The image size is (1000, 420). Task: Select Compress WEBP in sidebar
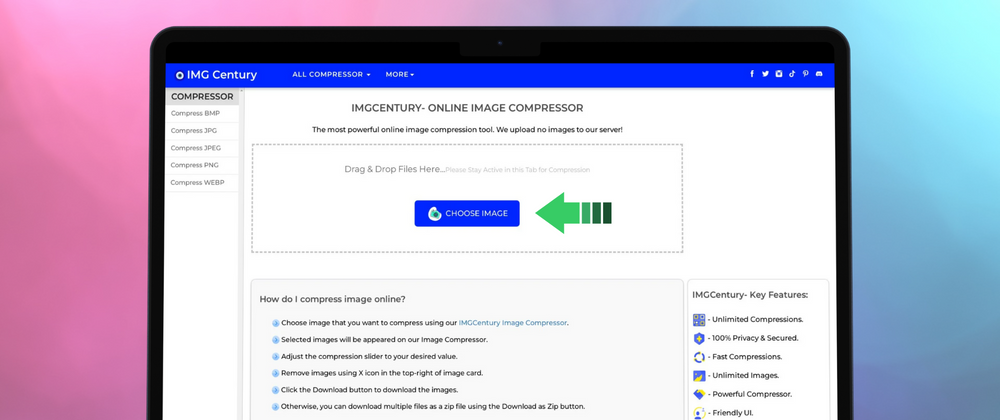(202, 183)
